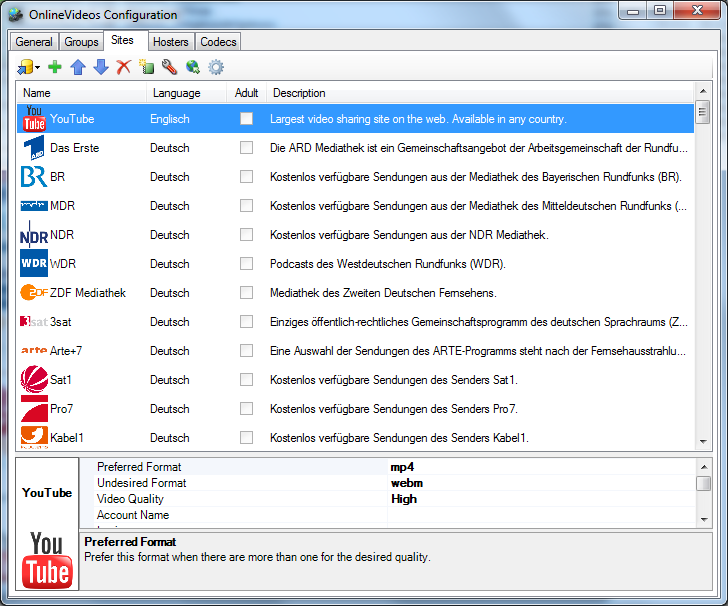This screenshot has height=606, width=728.
Task: Open the import database dropdown arrow
Action: (38, 68)
